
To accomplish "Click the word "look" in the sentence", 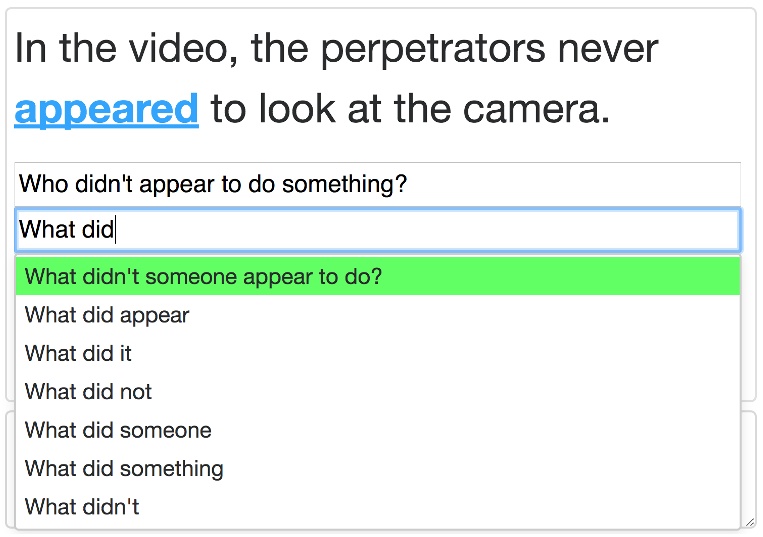I will click(x=297, y=109).
